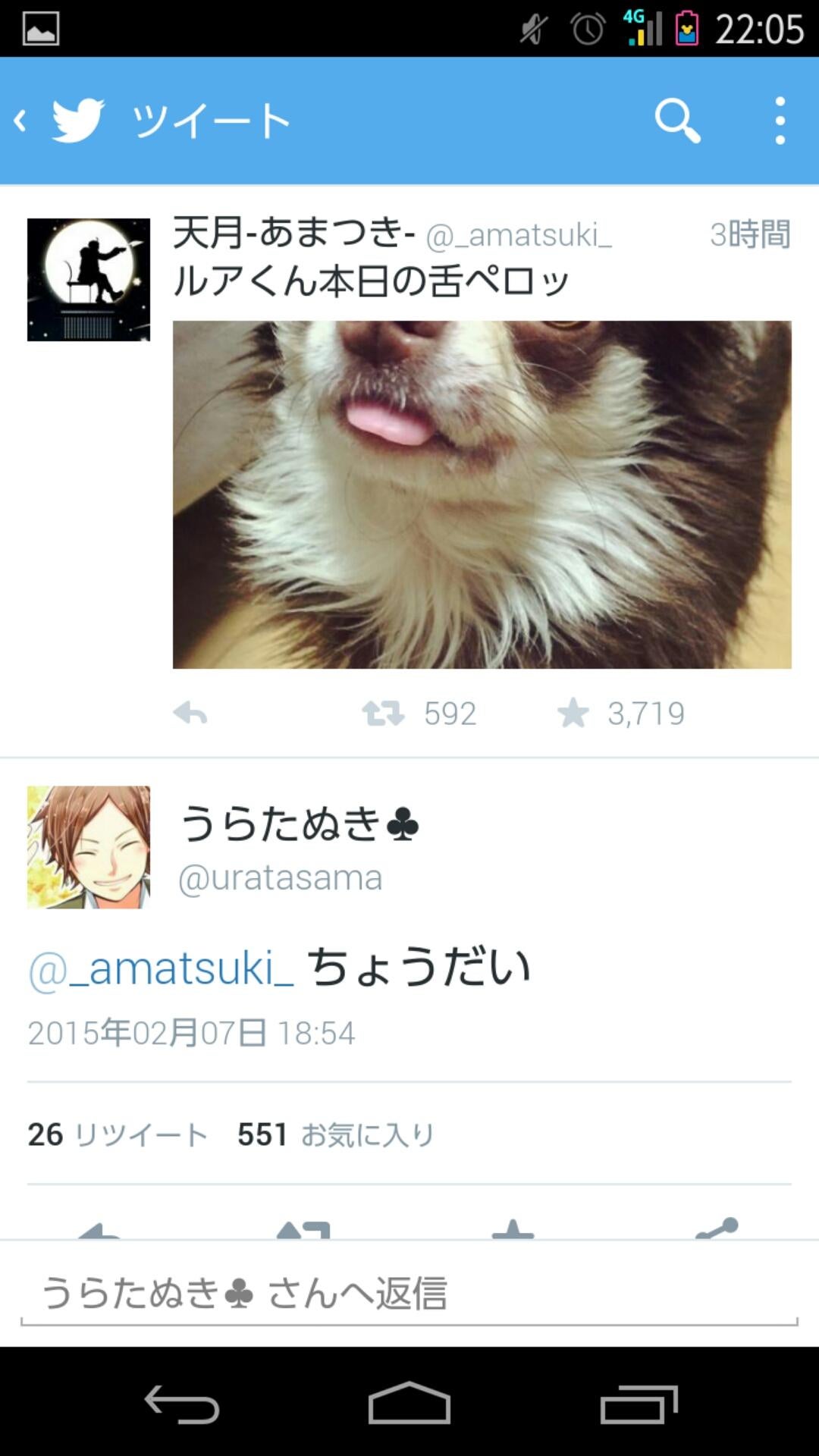Open うらたぬき profile avatar
819x1456 pixels.
pos(89,847)
